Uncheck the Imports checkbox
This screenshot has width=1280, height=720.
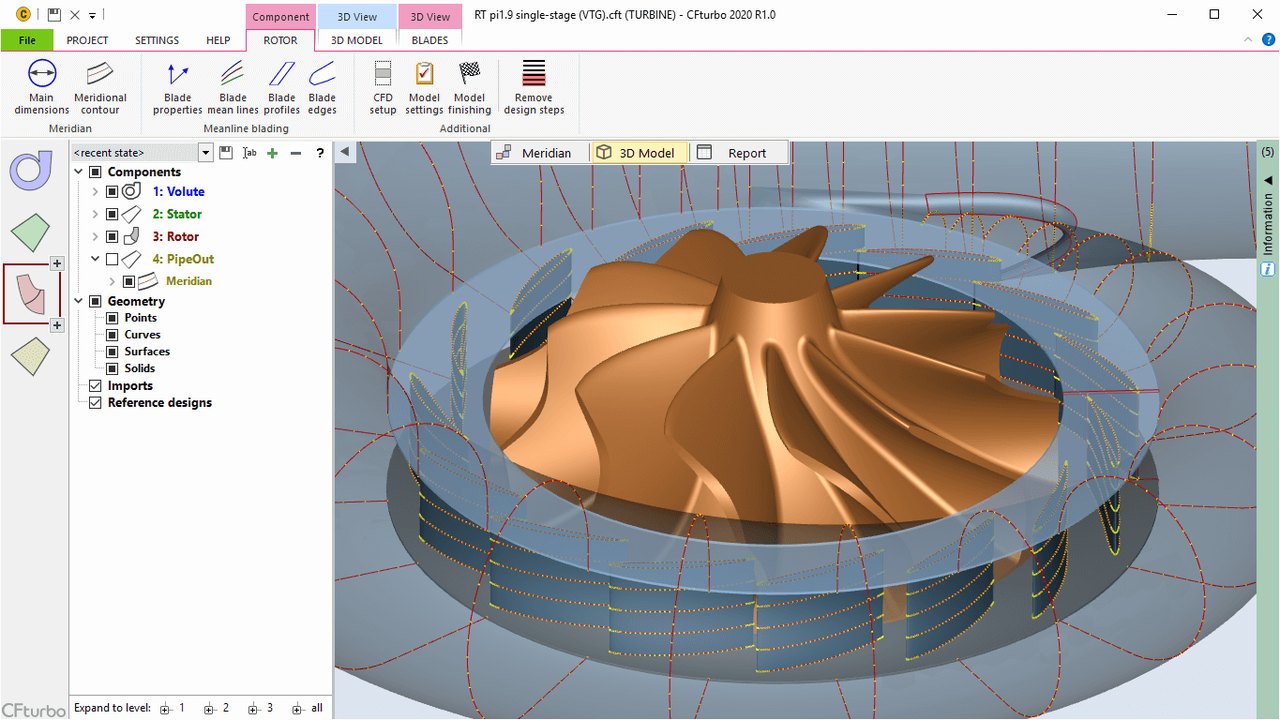point(95,385)
